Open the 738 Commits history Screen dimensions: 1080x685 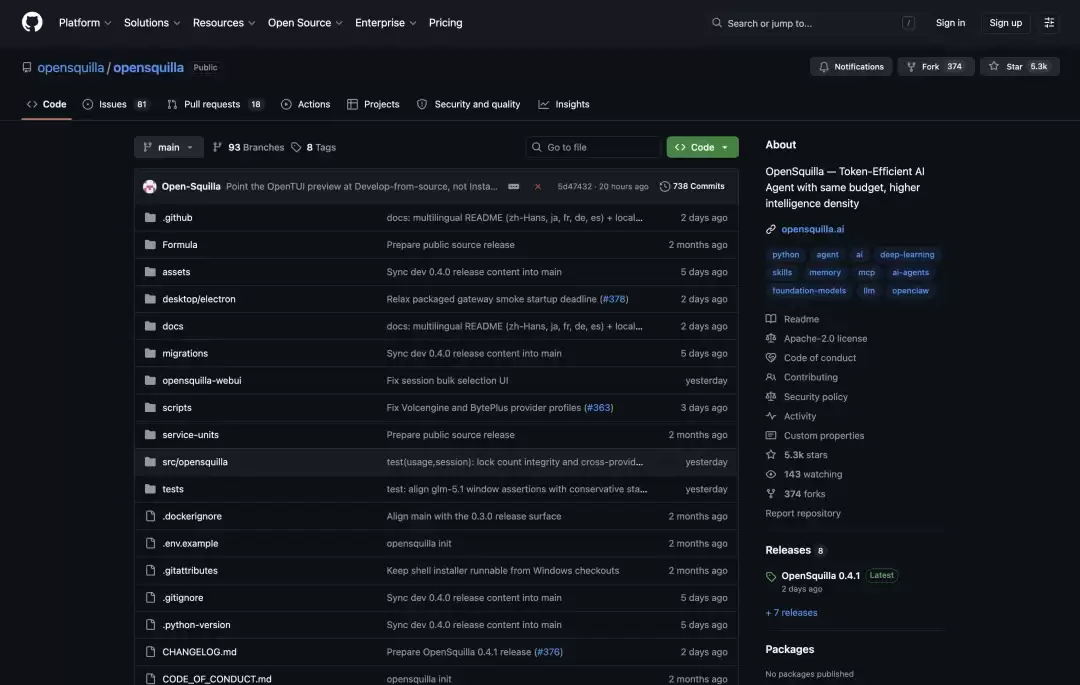coord(692,187)
